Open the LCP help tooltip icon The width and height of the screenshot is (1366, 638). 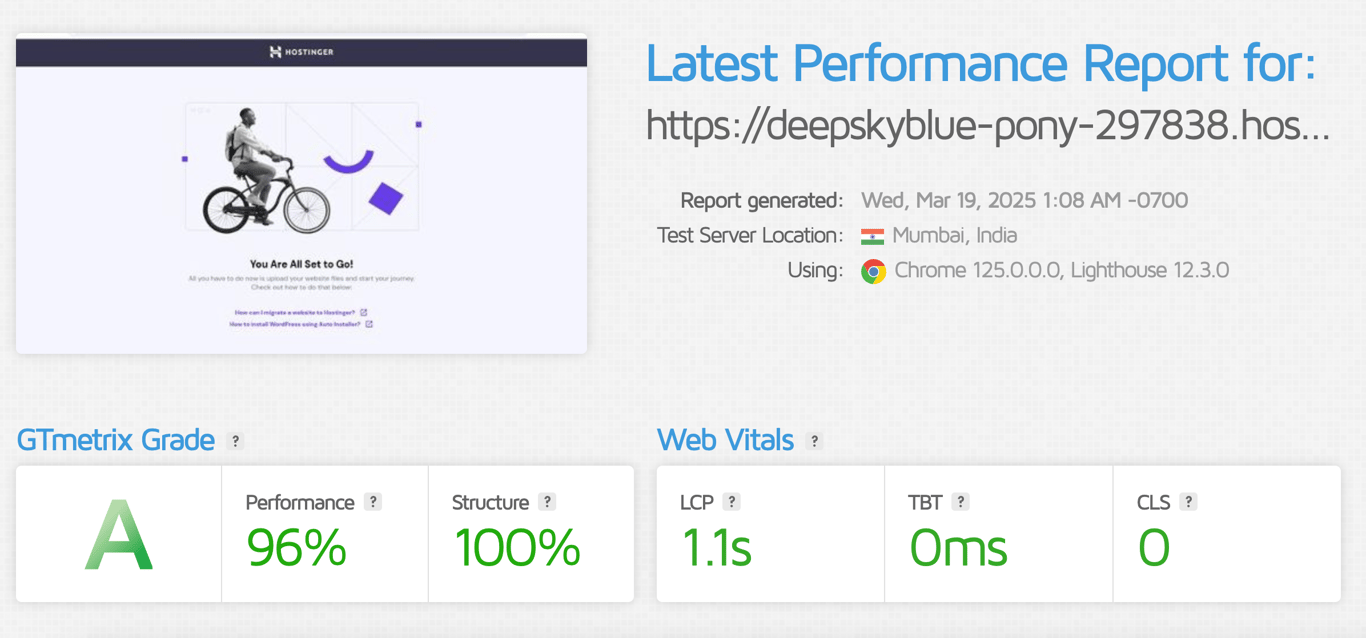tap(733, 502)
